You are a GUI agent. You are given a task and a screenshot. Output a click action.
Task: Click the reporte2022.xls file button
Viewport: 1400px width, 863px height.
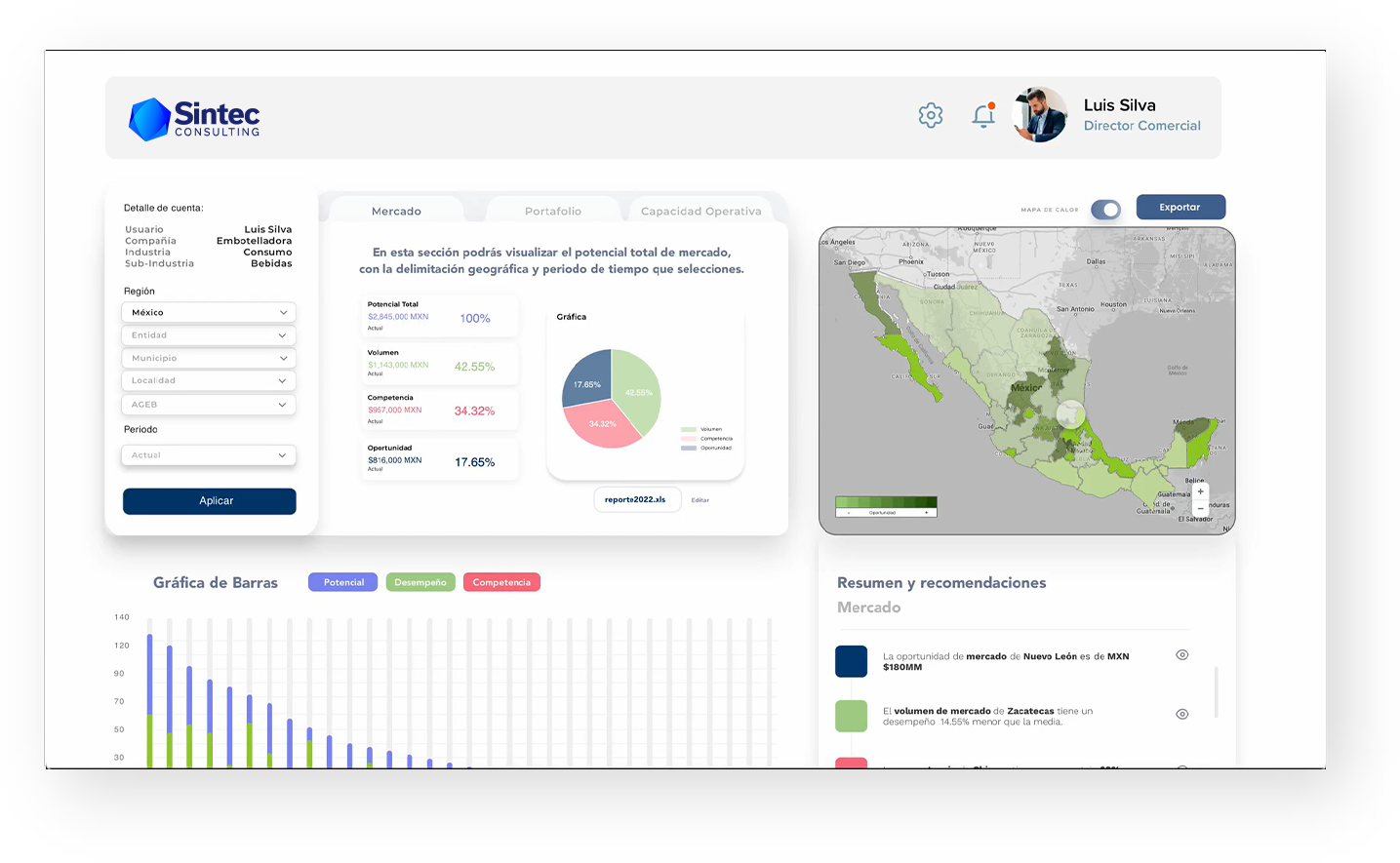tap(636, 499)
